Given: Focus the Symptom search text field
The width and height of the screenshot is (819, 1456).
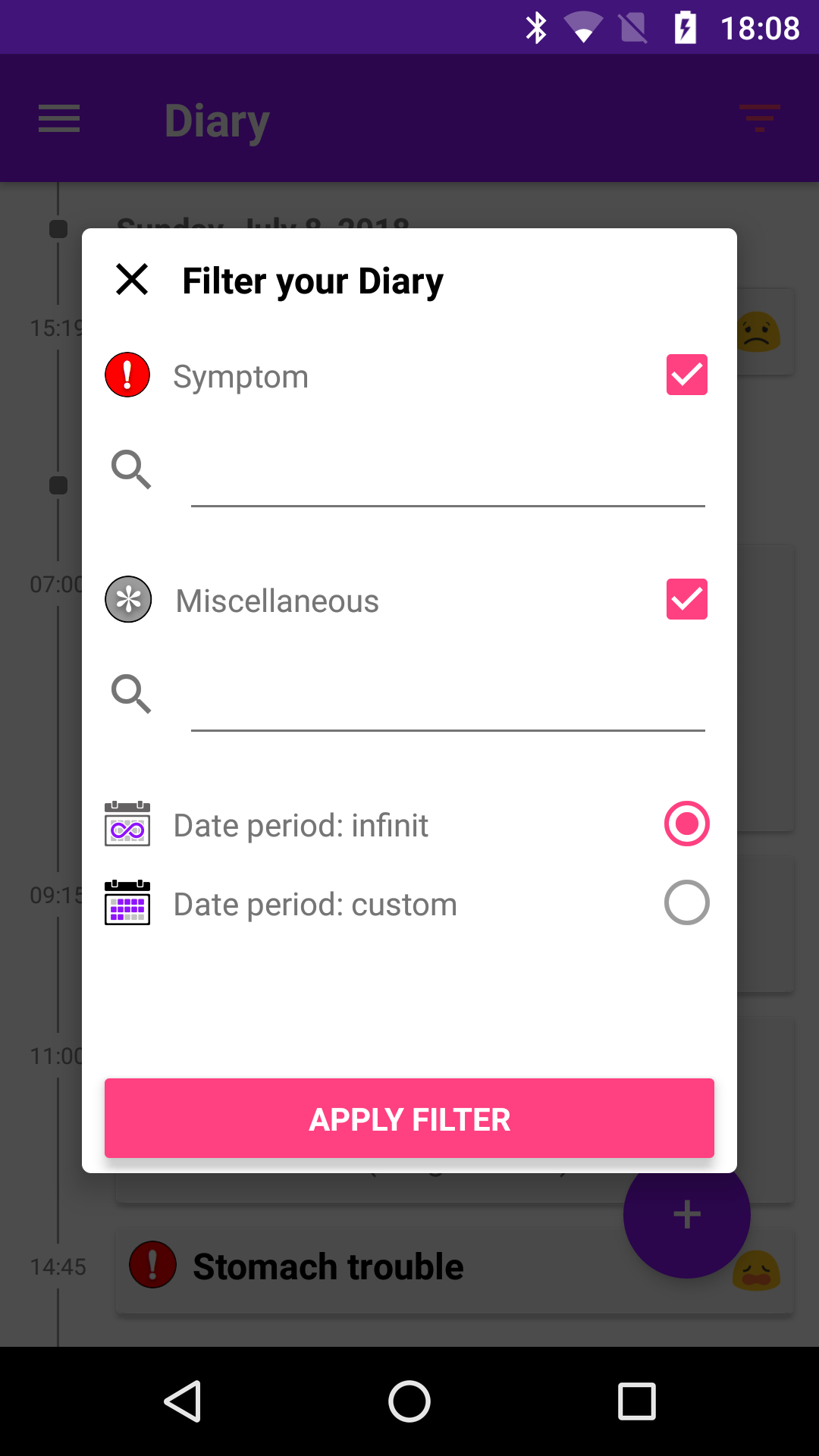Looking at the screenshot, I should coord(447,479).
